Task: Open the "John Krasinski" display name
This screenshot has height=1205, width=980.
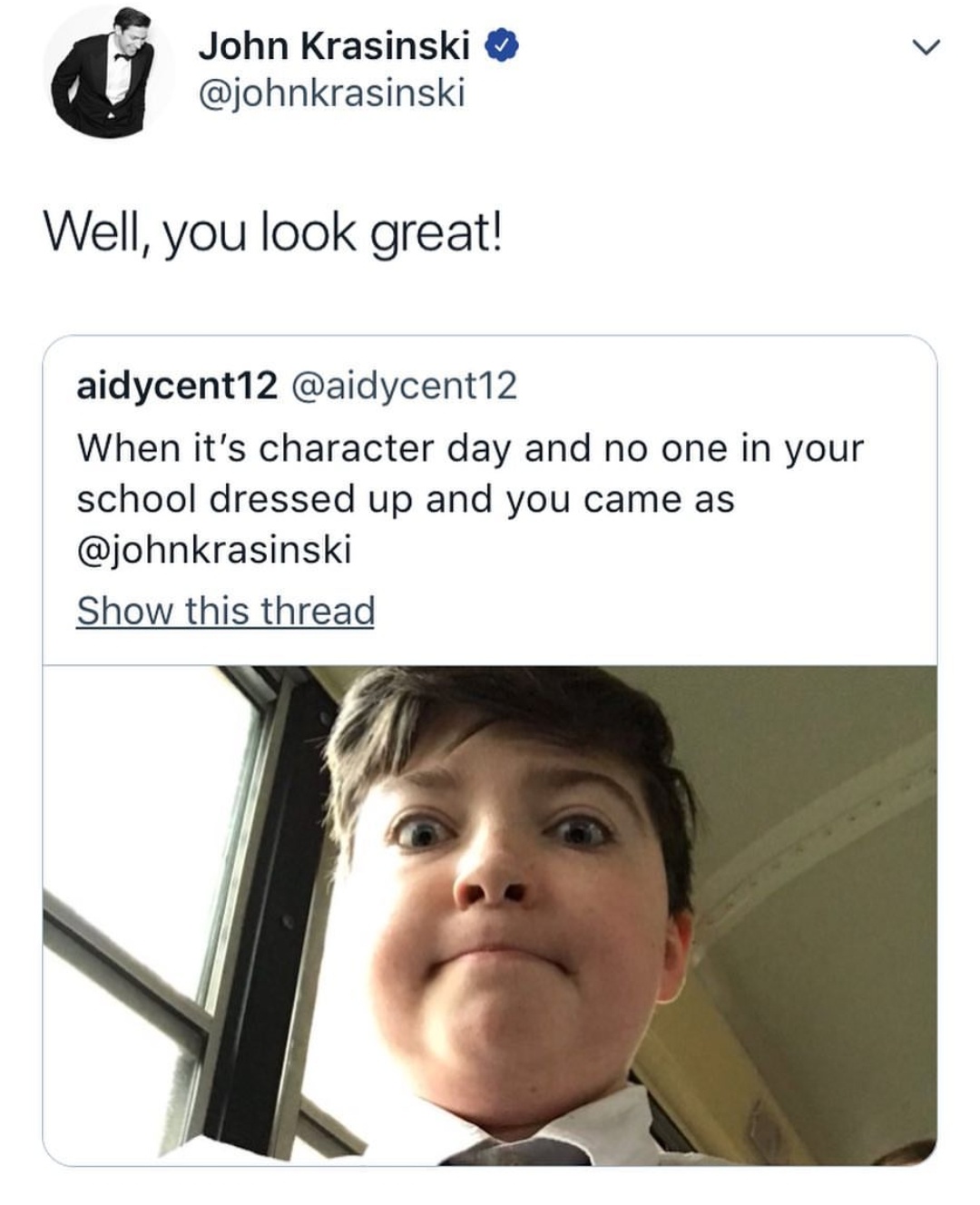Action: point(334,46)
